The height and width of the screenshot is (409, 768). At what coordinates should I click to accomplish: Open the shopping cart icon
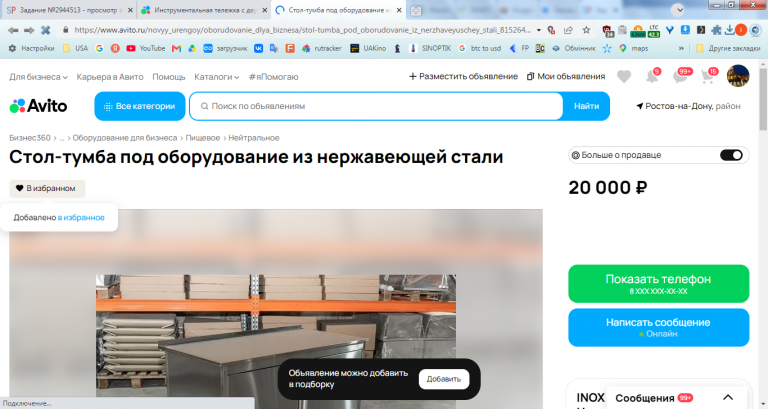(x=708, y=76)
